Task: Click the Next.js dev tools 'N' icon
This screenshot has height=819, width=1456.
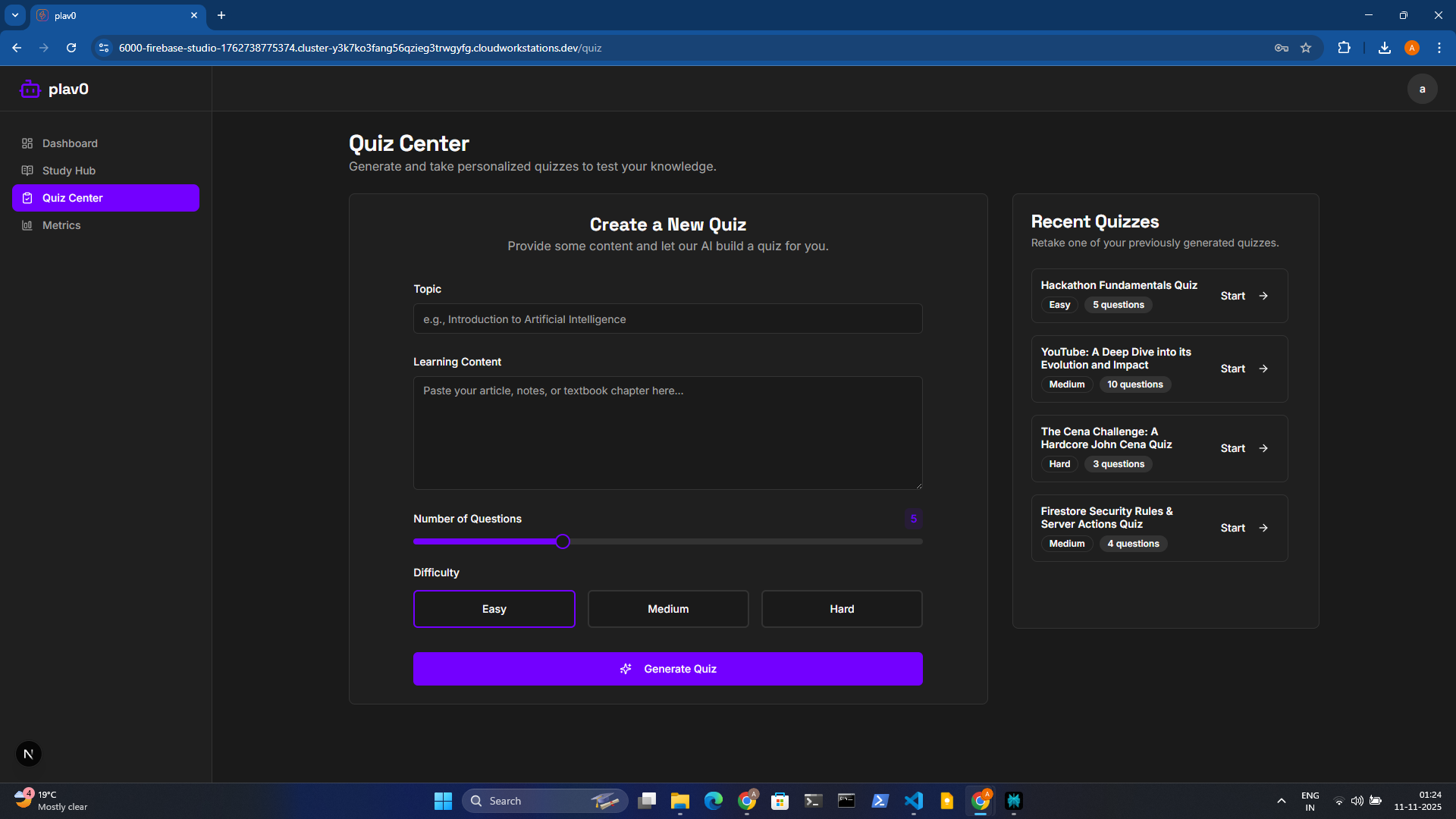Action: tap(29, 754)
